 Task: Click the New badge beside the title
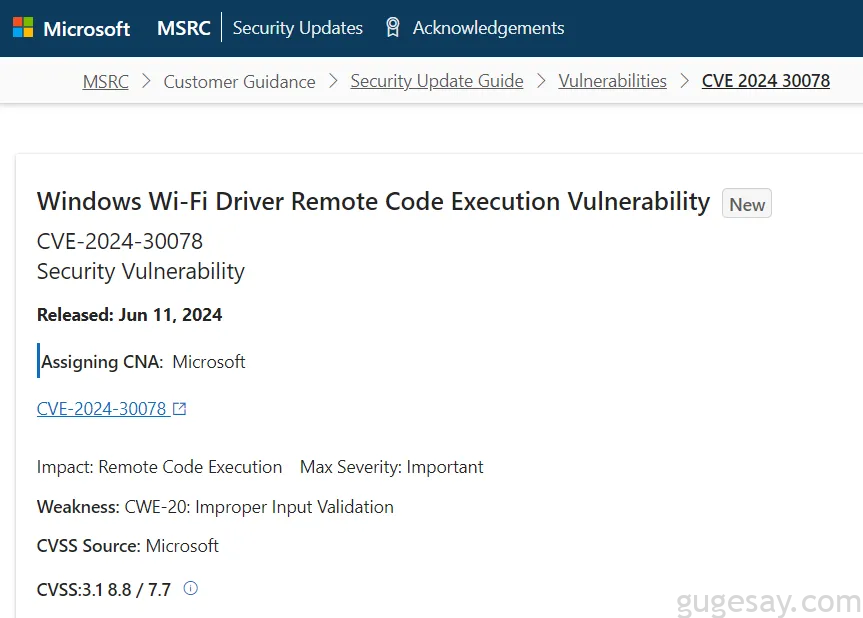(747, 204)
